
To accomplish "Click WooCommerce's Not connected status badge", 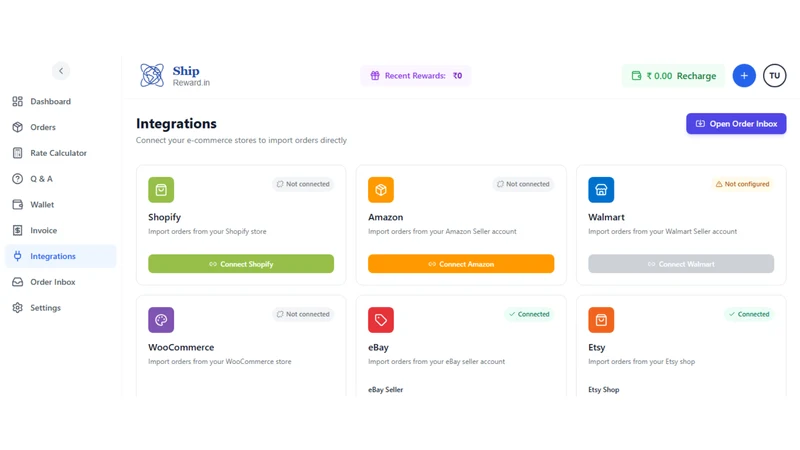I will coord(303,314).
